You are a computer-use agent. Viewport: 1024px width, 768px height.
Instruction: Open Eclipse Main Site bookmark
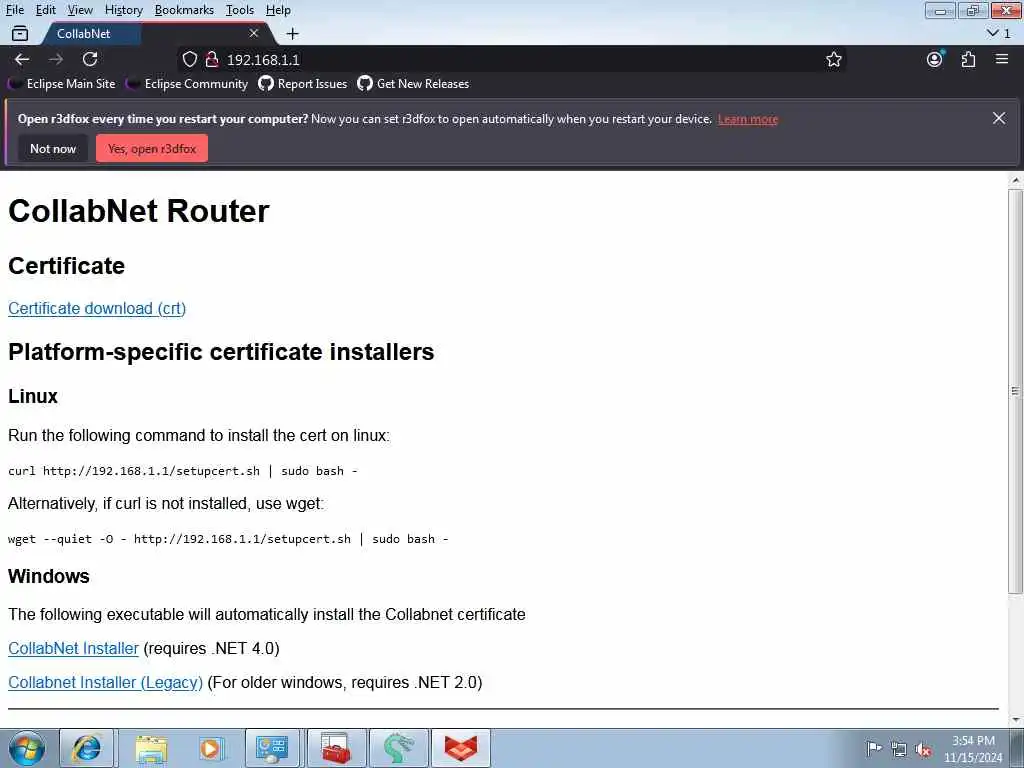pyautogui.click(x=63, y=84)
